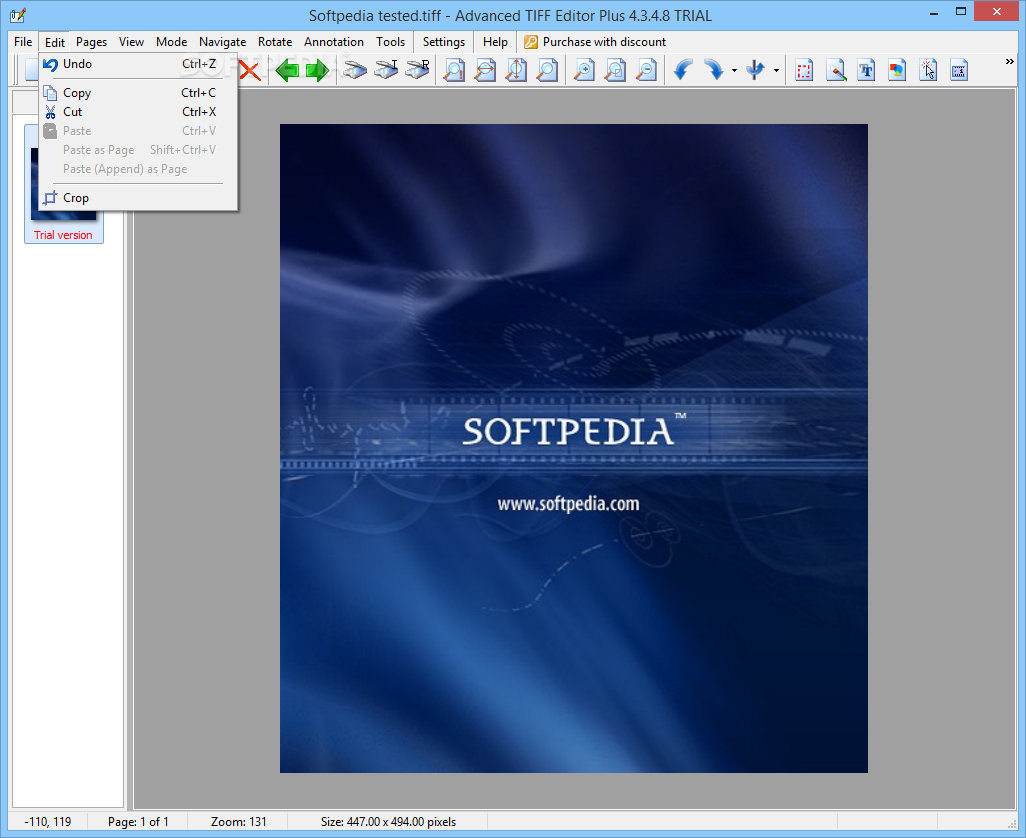
Task: Select the text annotation T tool
Action: pyautogui.click(x=866, y=70)
